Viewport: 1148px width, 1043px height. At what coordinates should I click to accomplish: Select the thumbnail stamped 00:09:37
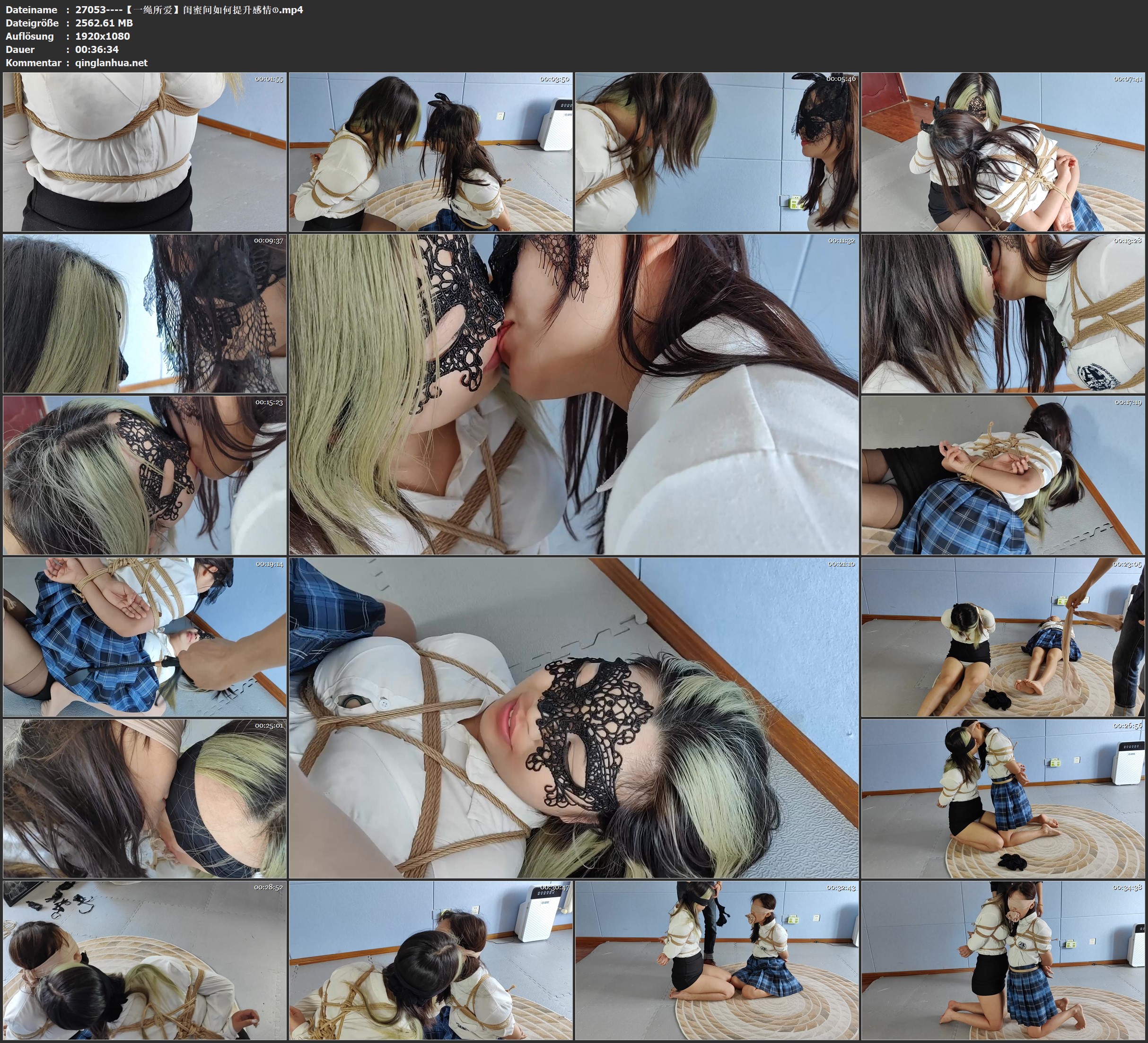145,314
